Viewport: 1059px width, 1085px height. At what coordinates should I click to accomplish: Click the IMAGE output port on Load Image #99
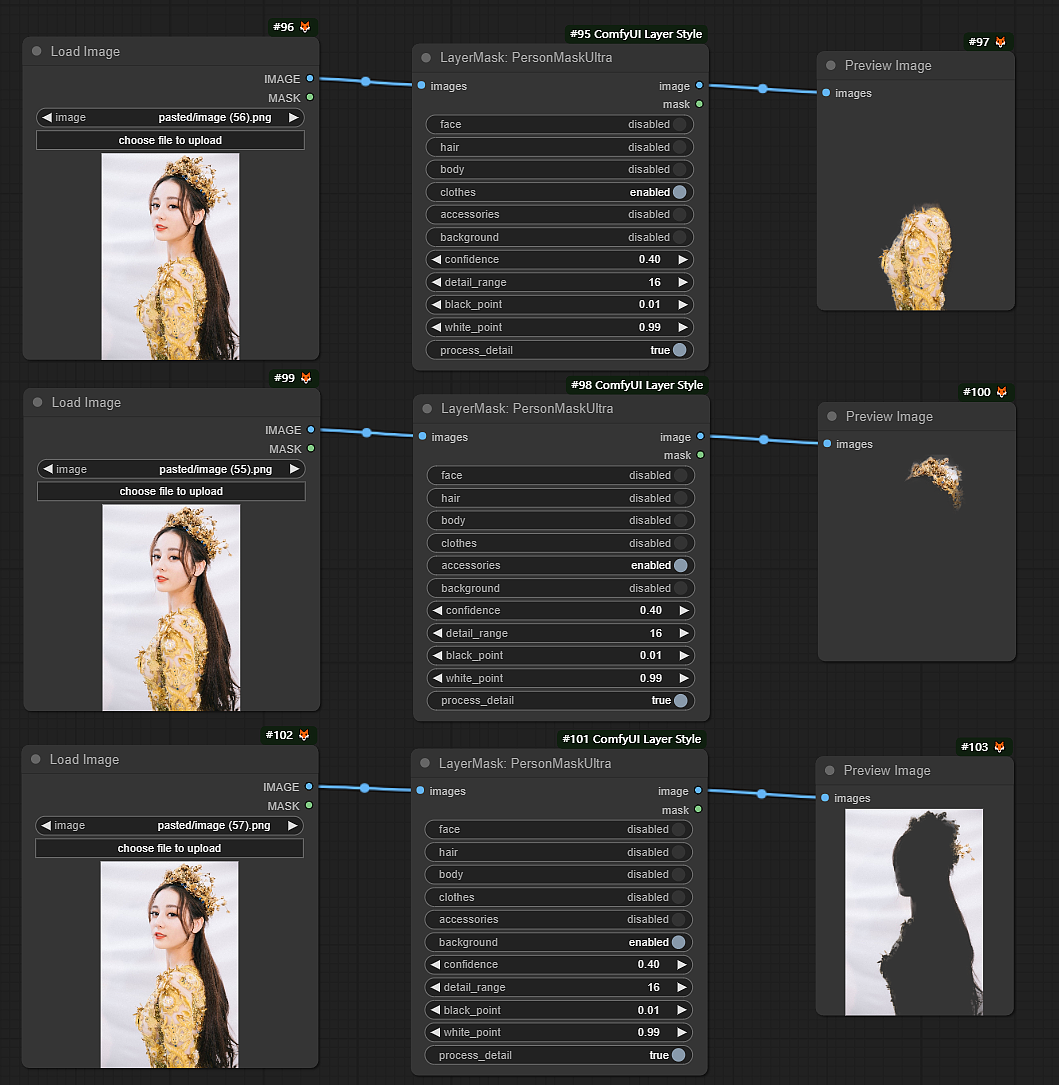310,430
